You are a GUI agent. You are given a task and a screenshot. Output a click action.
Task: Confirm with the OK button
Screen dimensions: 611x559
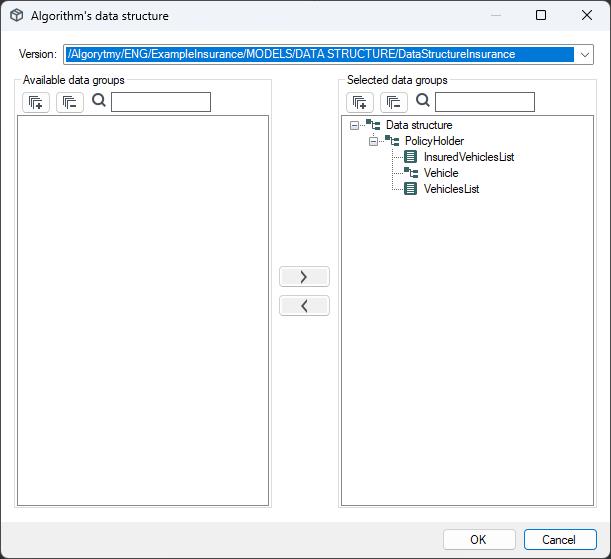[x=479, y=540]
